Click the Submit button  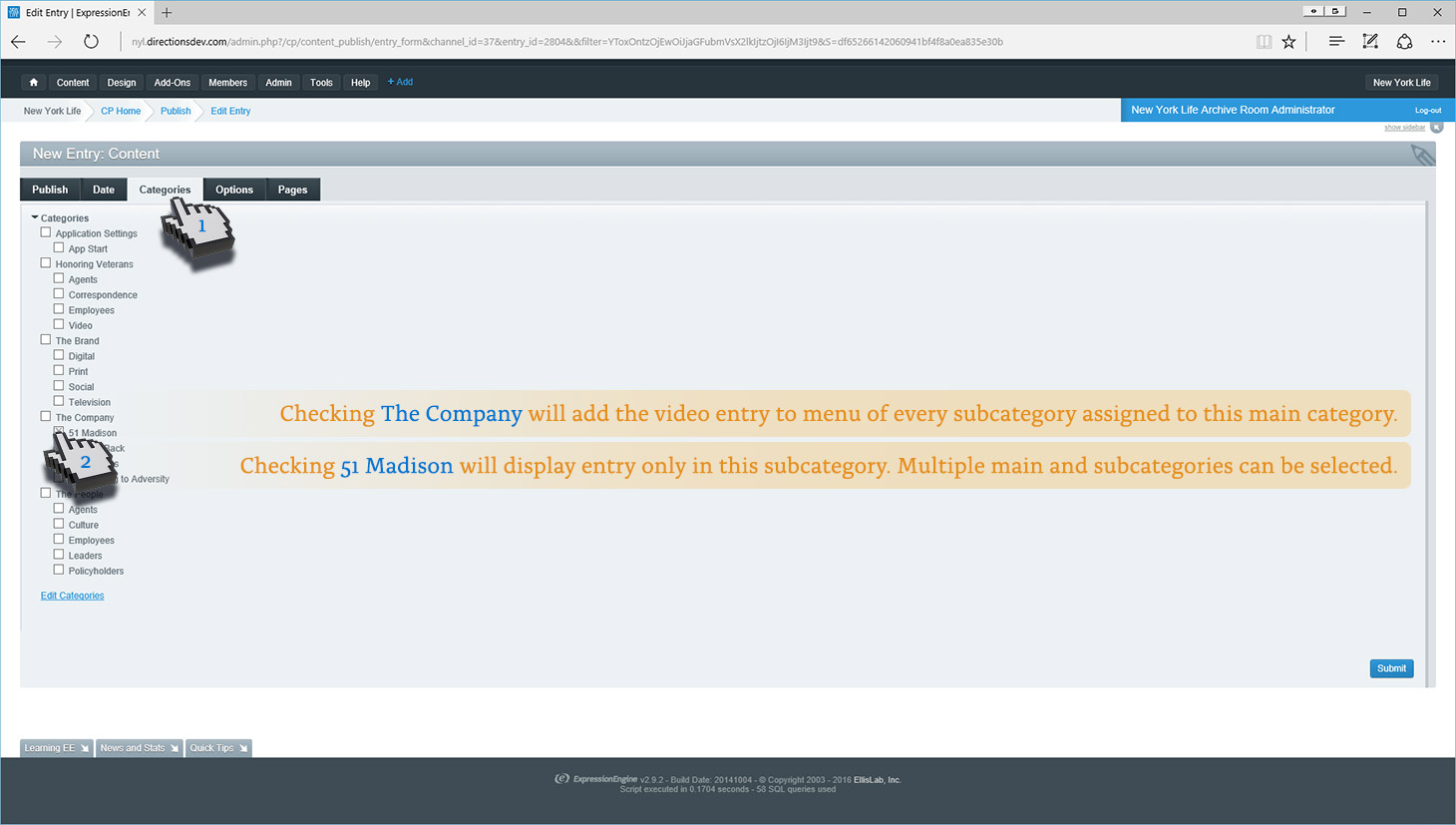pyautogui.click(x=1391, y=668)
